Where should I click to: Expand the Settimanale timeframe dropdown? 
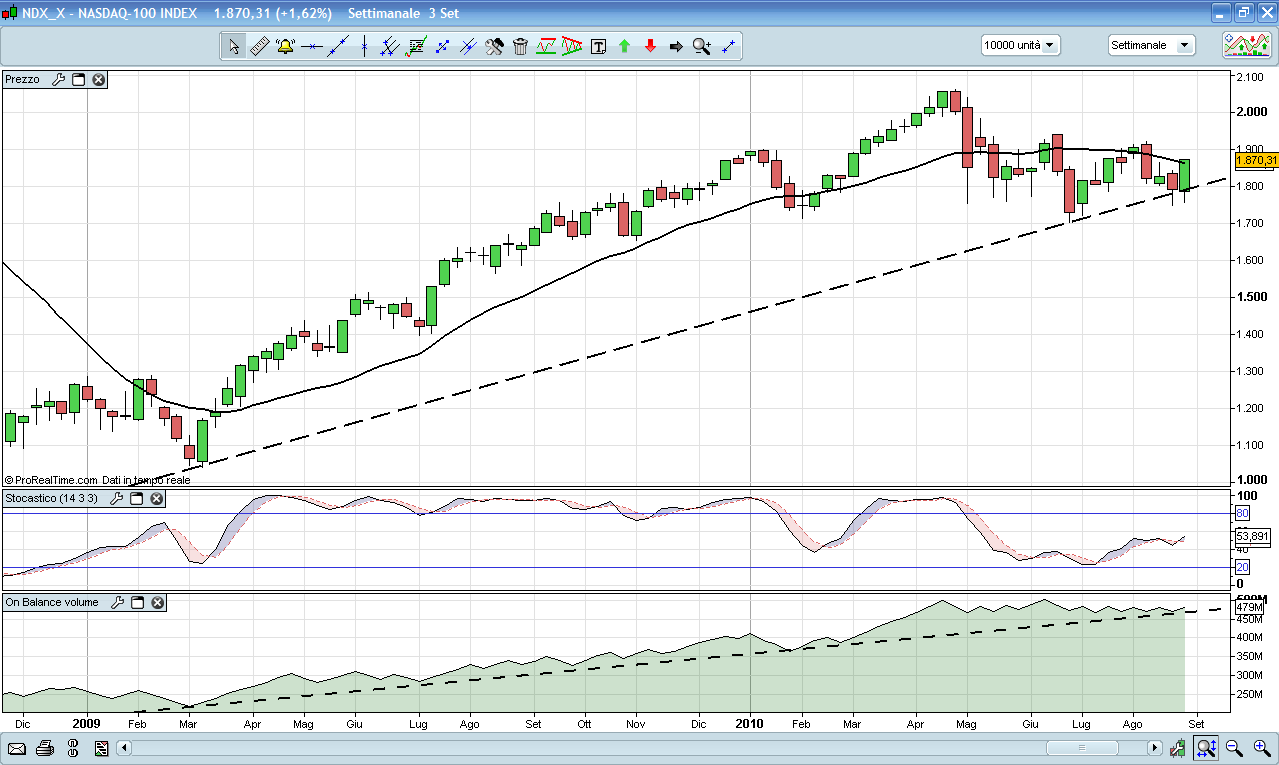pyautogui.click(x=1151, y=45)
